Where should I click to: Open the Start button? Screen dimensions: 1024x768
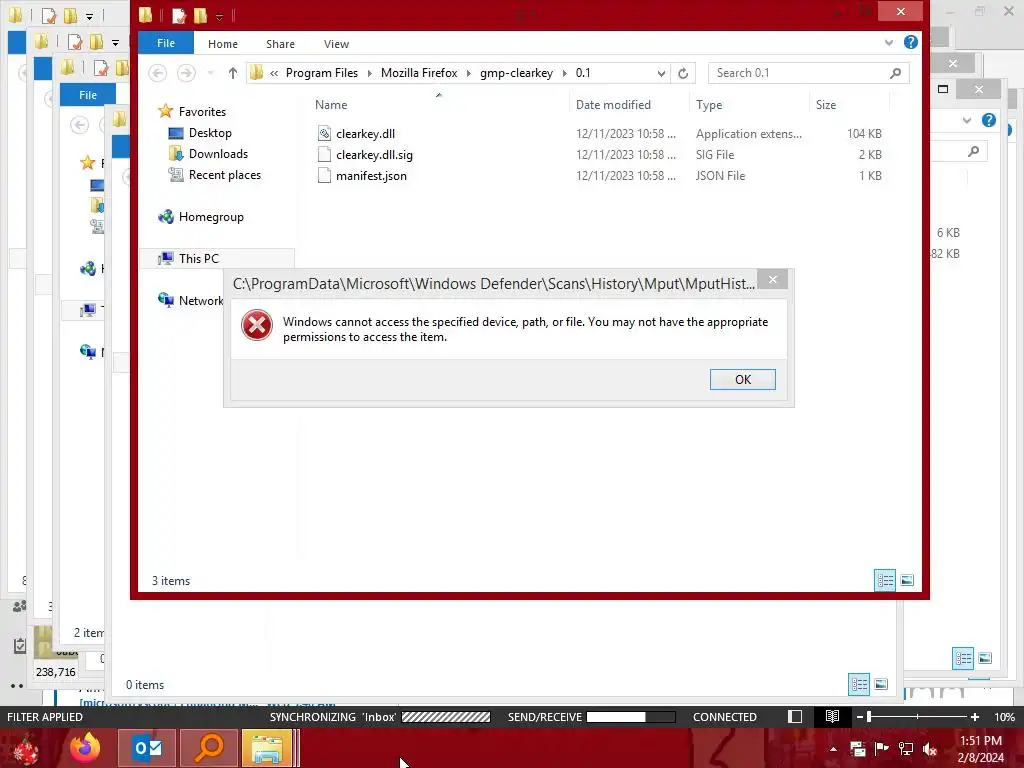(26, 748)
